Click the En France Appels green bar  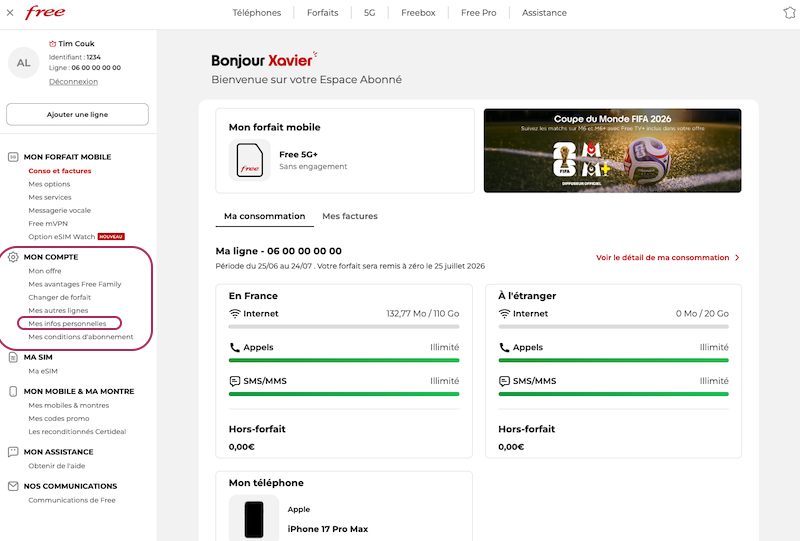coord(344,360)
